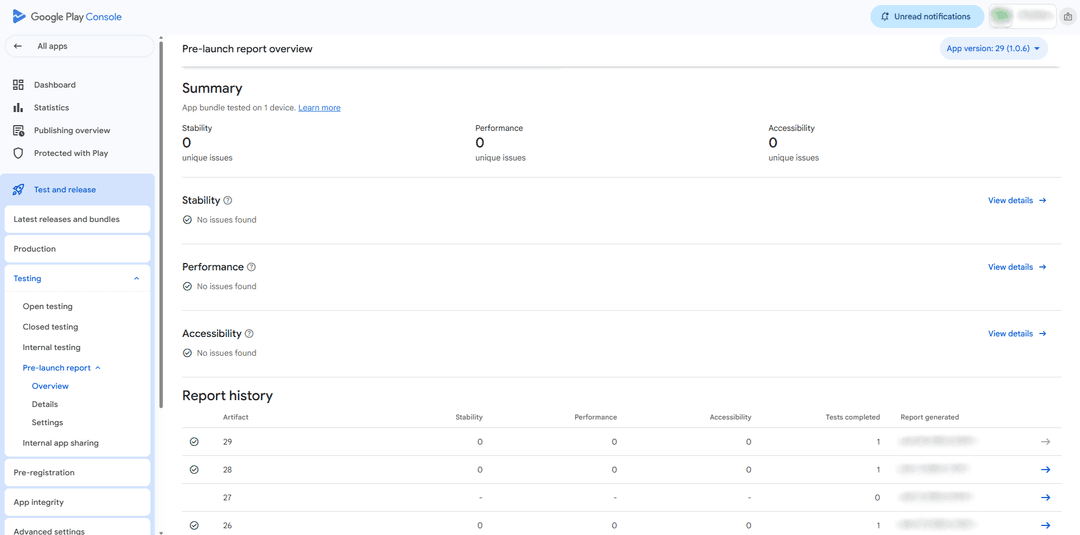Click the help icon next to Performance
Screen dimensions: 1080x535
click(x=251, y=267)
